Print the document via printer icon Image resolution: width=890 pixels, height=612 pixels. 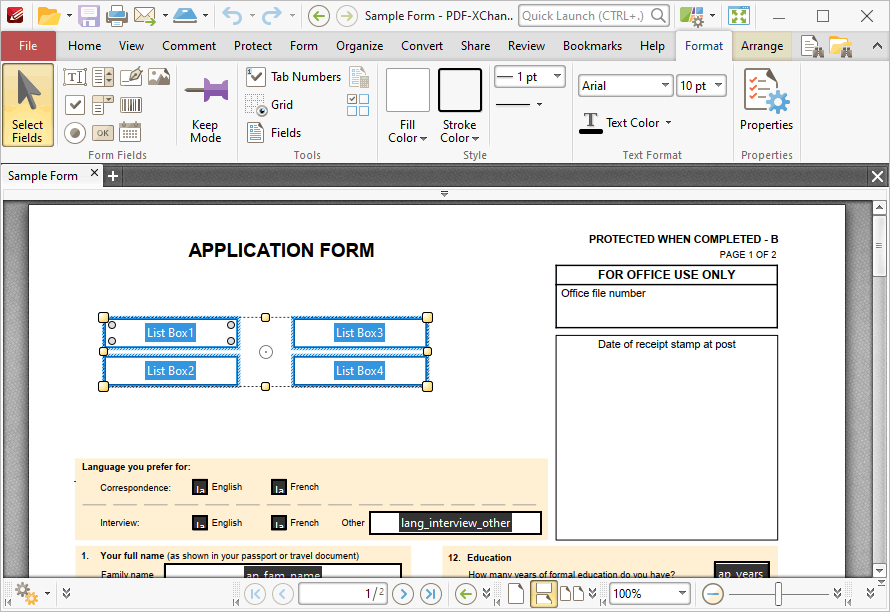coord(117,16)
